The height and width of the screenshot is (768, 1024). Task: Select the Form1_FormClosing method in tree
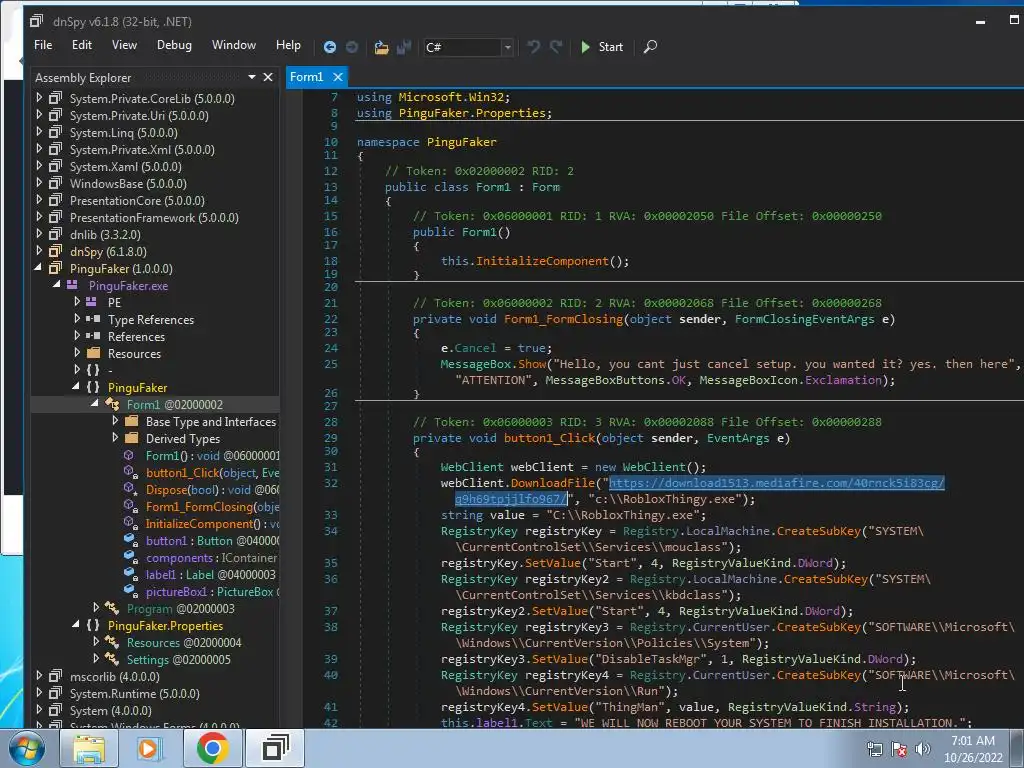[x=212, y=507]
